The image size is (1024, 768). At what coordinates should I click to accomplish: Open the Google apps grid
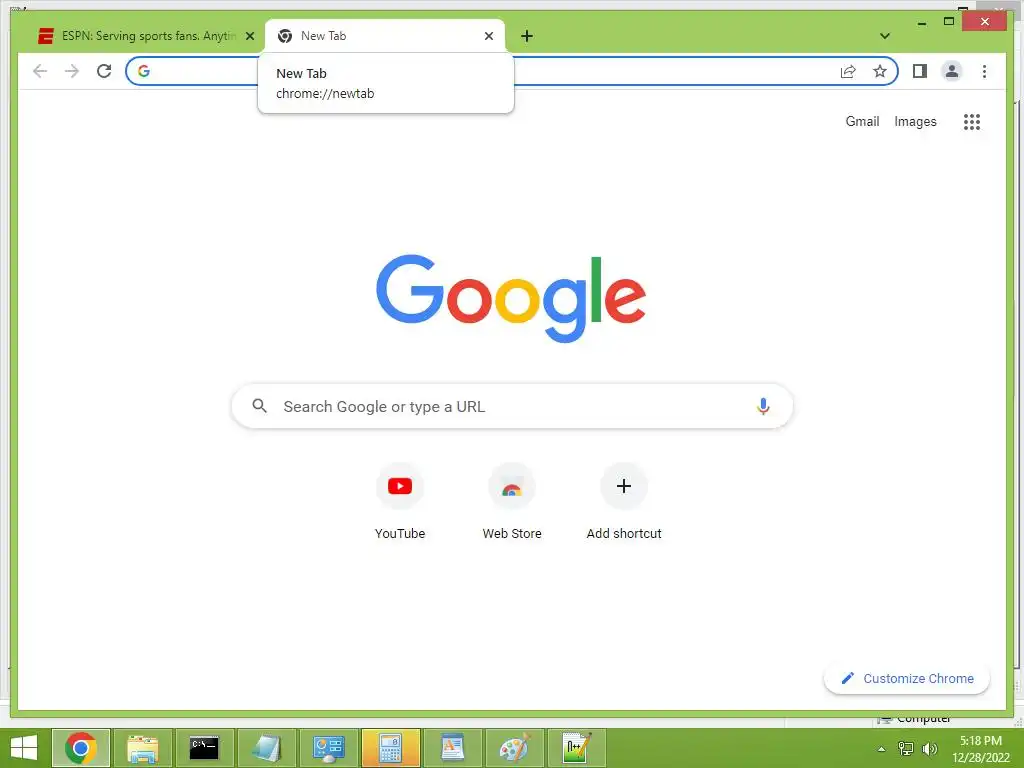(972, 121)
